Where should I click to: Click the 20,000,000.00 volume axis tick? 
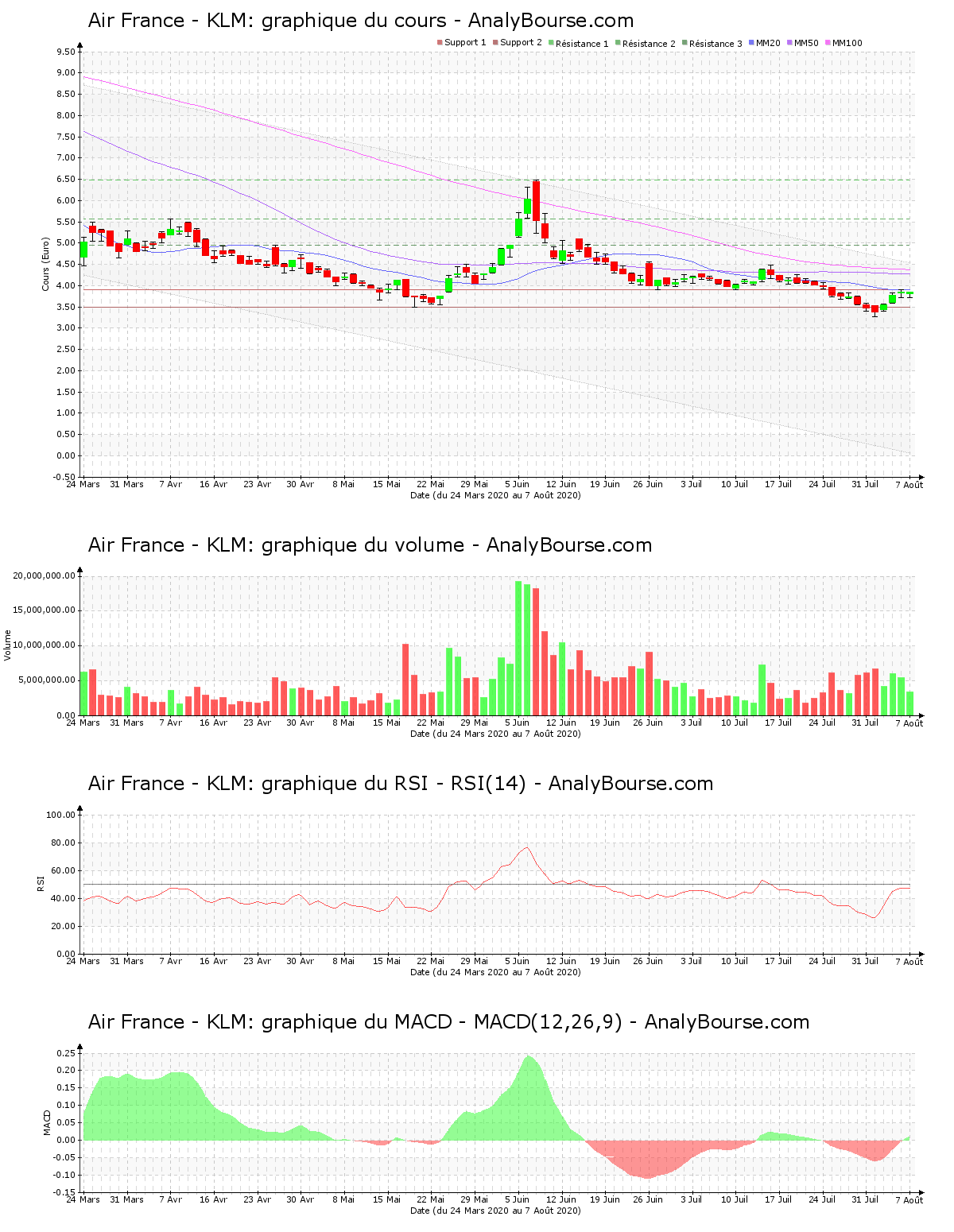coord(45,575)
